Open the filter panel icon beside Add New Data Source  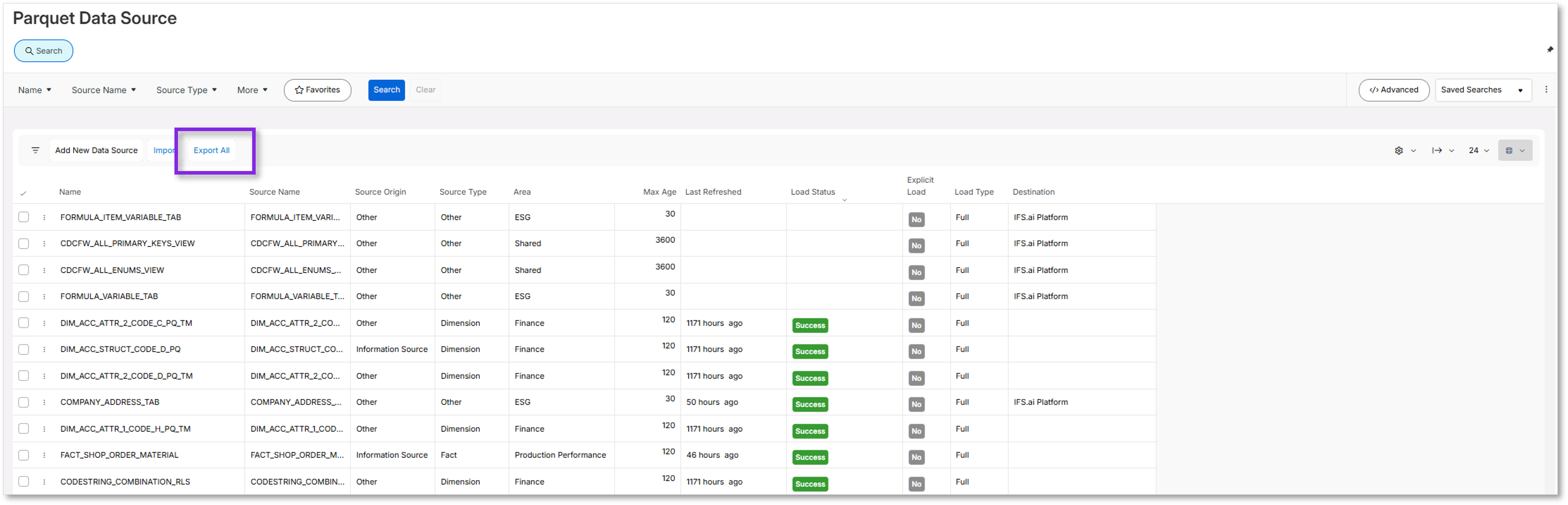35,151
